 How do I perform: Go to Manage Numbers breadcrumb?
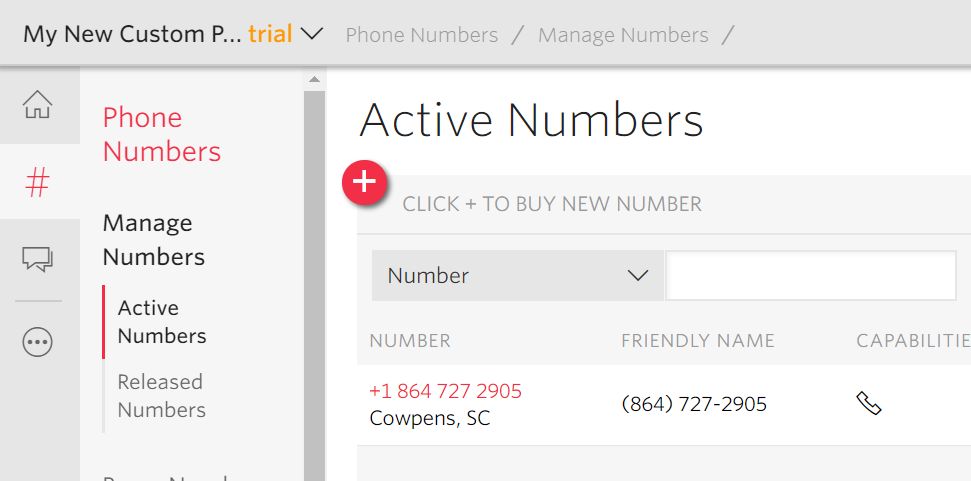click(623, 35)
